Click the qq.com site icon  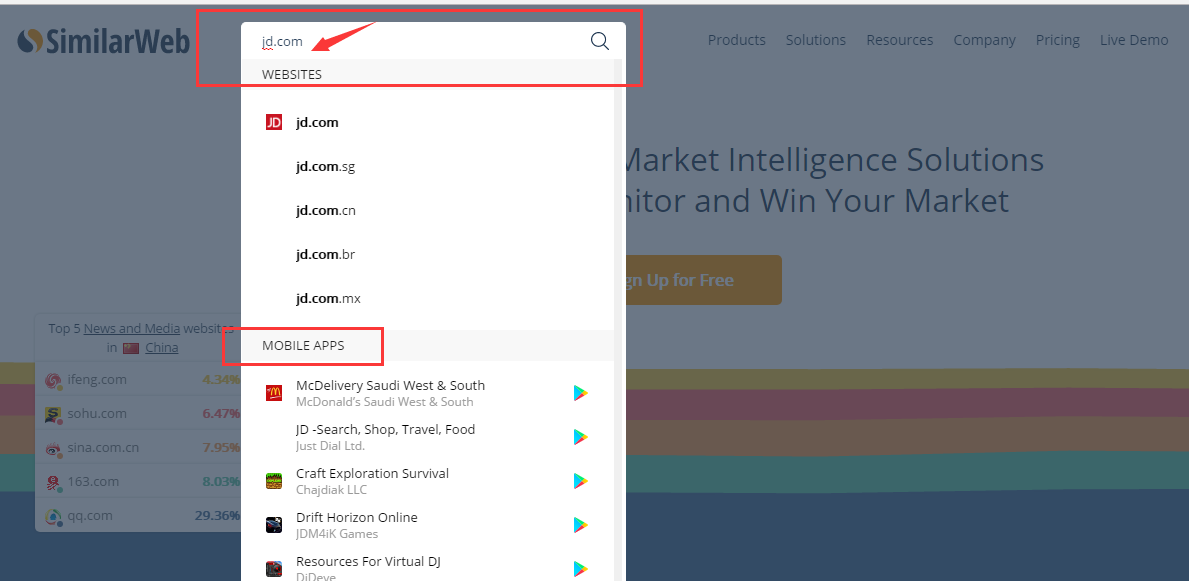pos(53,517)
